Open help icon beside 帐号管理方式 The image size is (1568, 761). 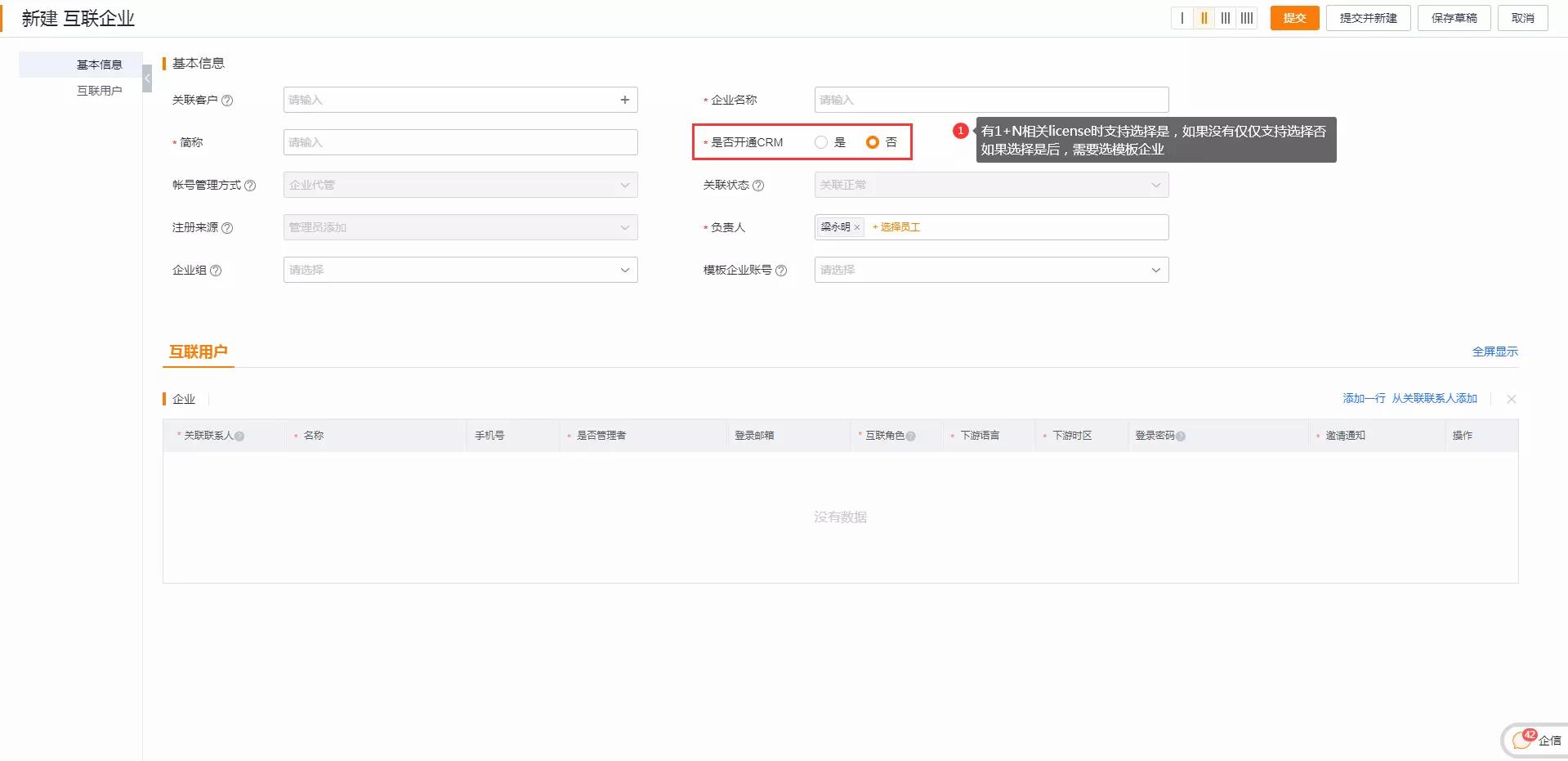tap(250, 186)
